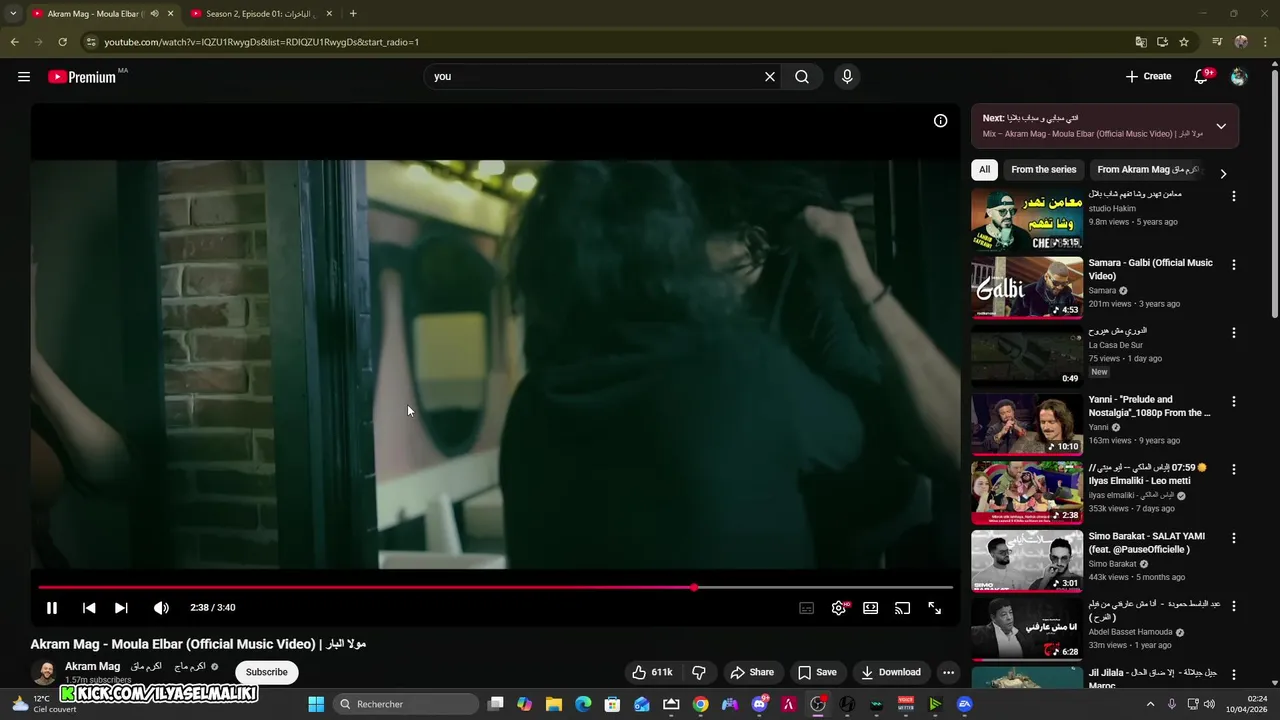The width and height of the screenshot is (1280, 720).
Task: Open options for Simo Barakat SALAT YAMI
Action: (x=1233, y=538)
